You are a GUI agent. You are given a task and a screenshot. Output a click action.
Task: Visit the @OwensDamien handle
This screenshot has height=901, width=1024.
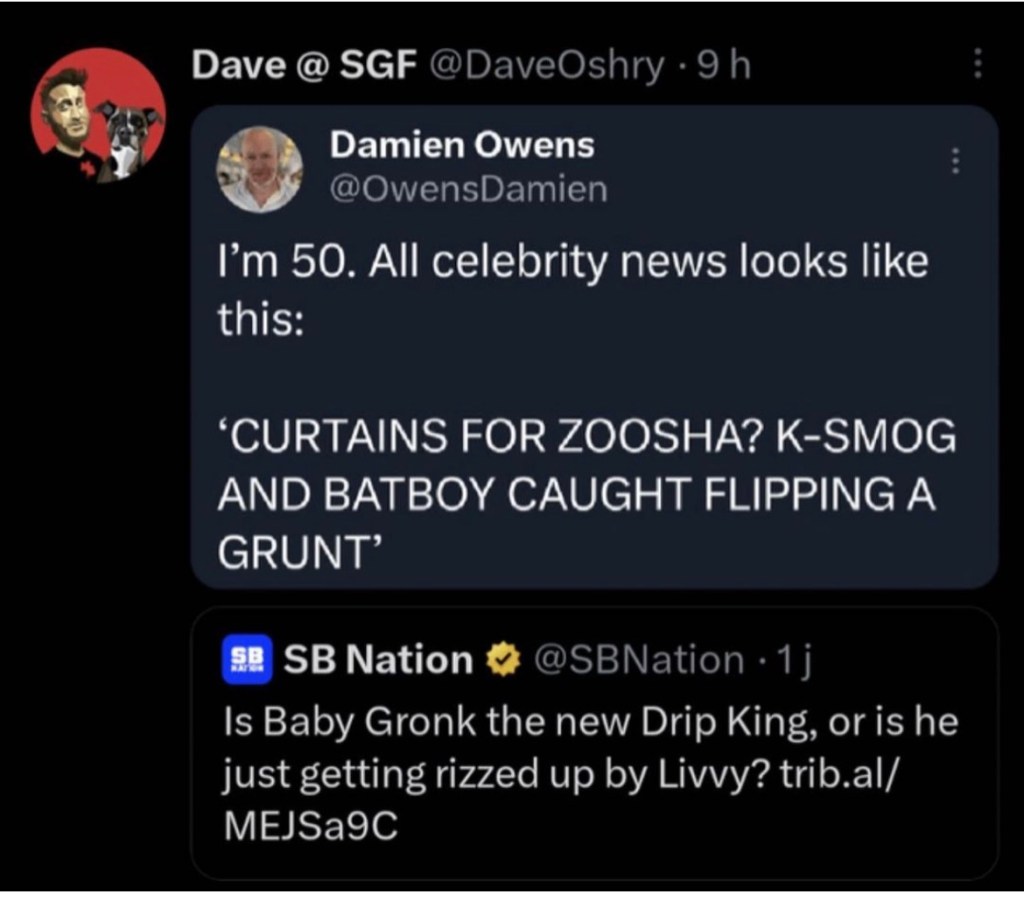468,188
